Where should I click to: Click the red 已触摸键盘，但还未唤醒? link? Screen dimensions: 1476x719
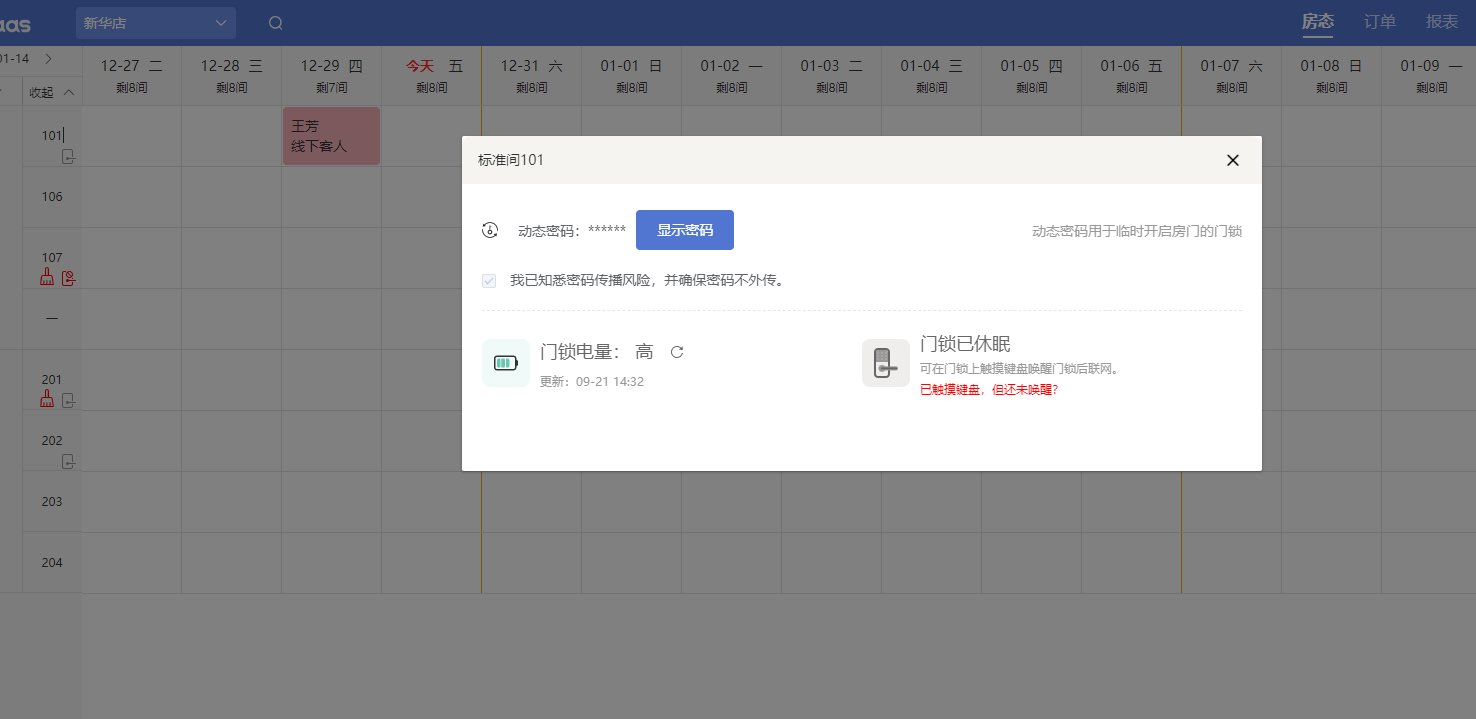pyautogui.click(x=988, y=390)
